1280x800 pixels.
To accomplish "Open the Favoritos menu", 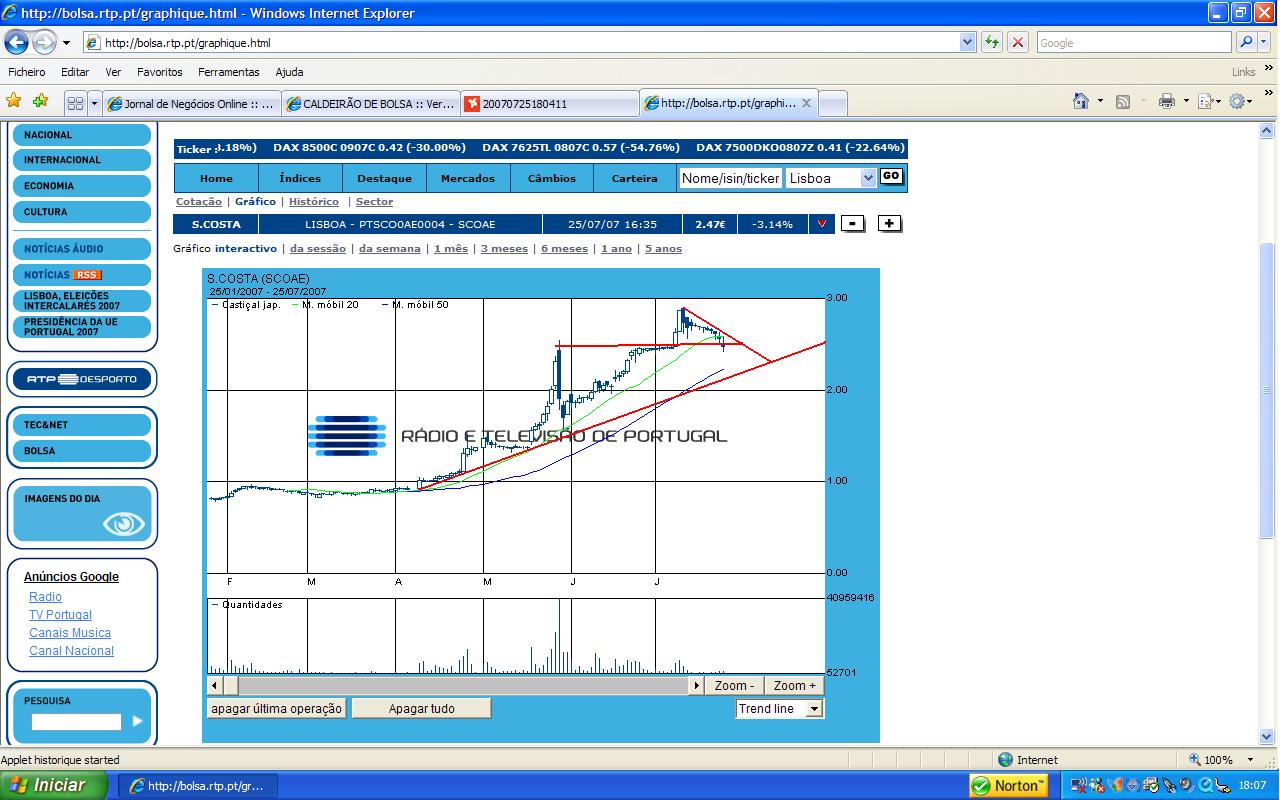I will (x=160, y=72).
